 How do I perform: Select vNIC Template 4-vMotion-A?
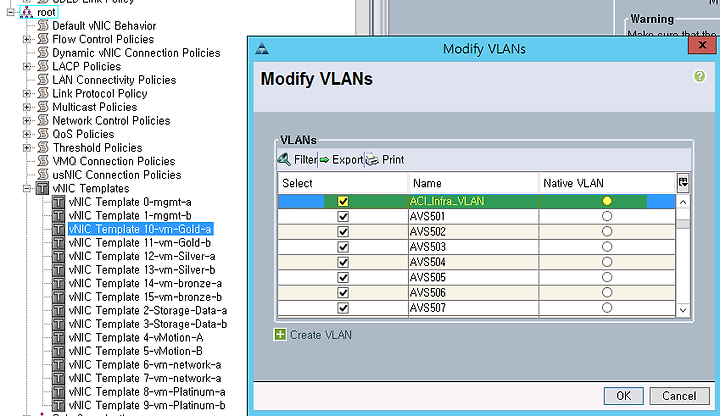pyautogui.click(x=136, y=337)
